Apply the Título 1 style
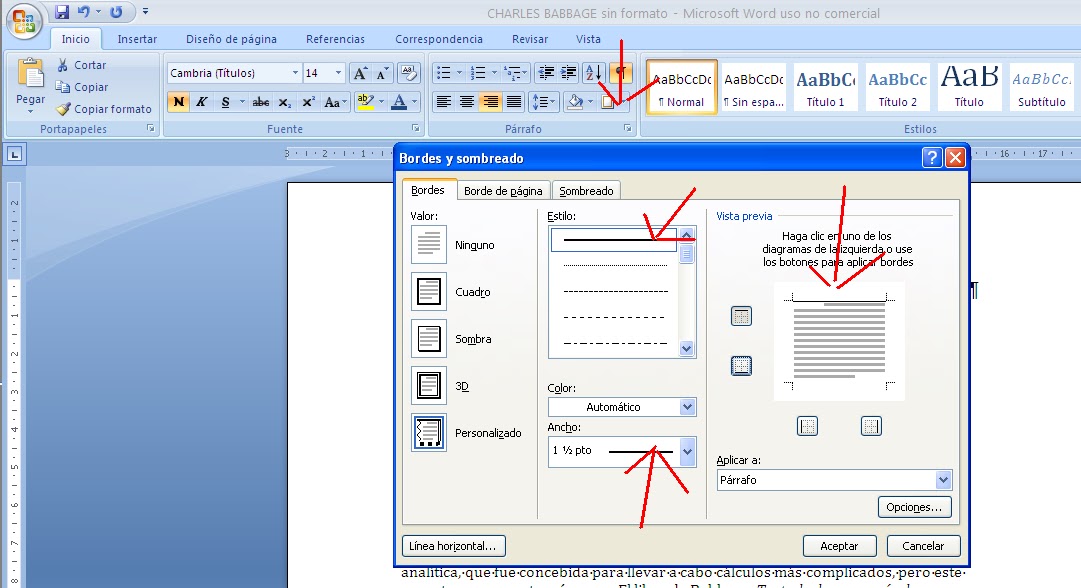Viewport: 1081px width, 588px height. (825, 88)
